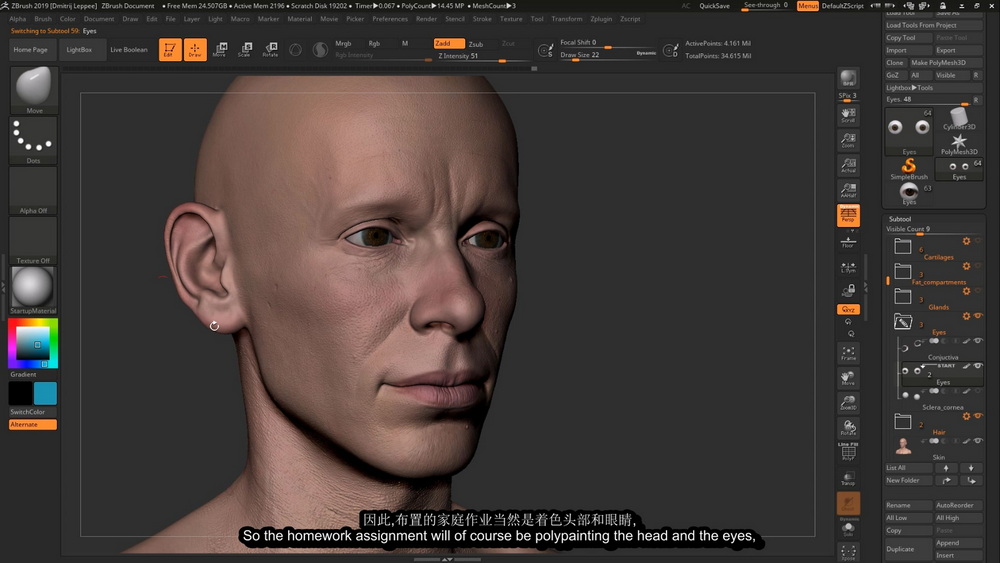Click the QuickSave button
1000x563 pixels.
pos(714,6)
